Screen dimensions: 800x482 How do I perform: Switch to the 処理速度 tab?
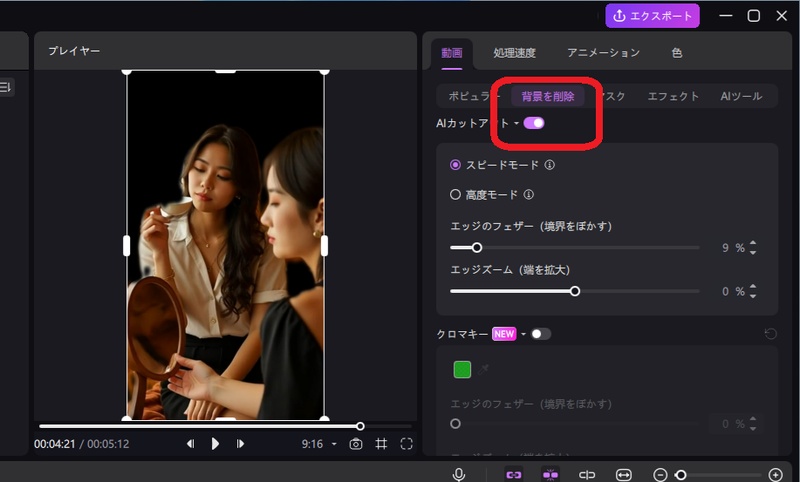pyautogui.click(x=514, y=53)
